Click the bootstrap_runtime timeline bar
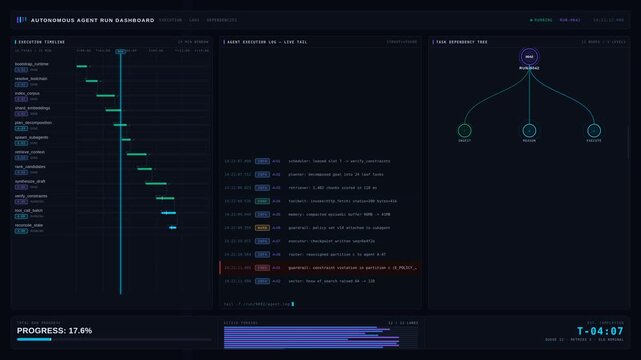This screenshot has height=360, width=641. click(x=82, y=66)
